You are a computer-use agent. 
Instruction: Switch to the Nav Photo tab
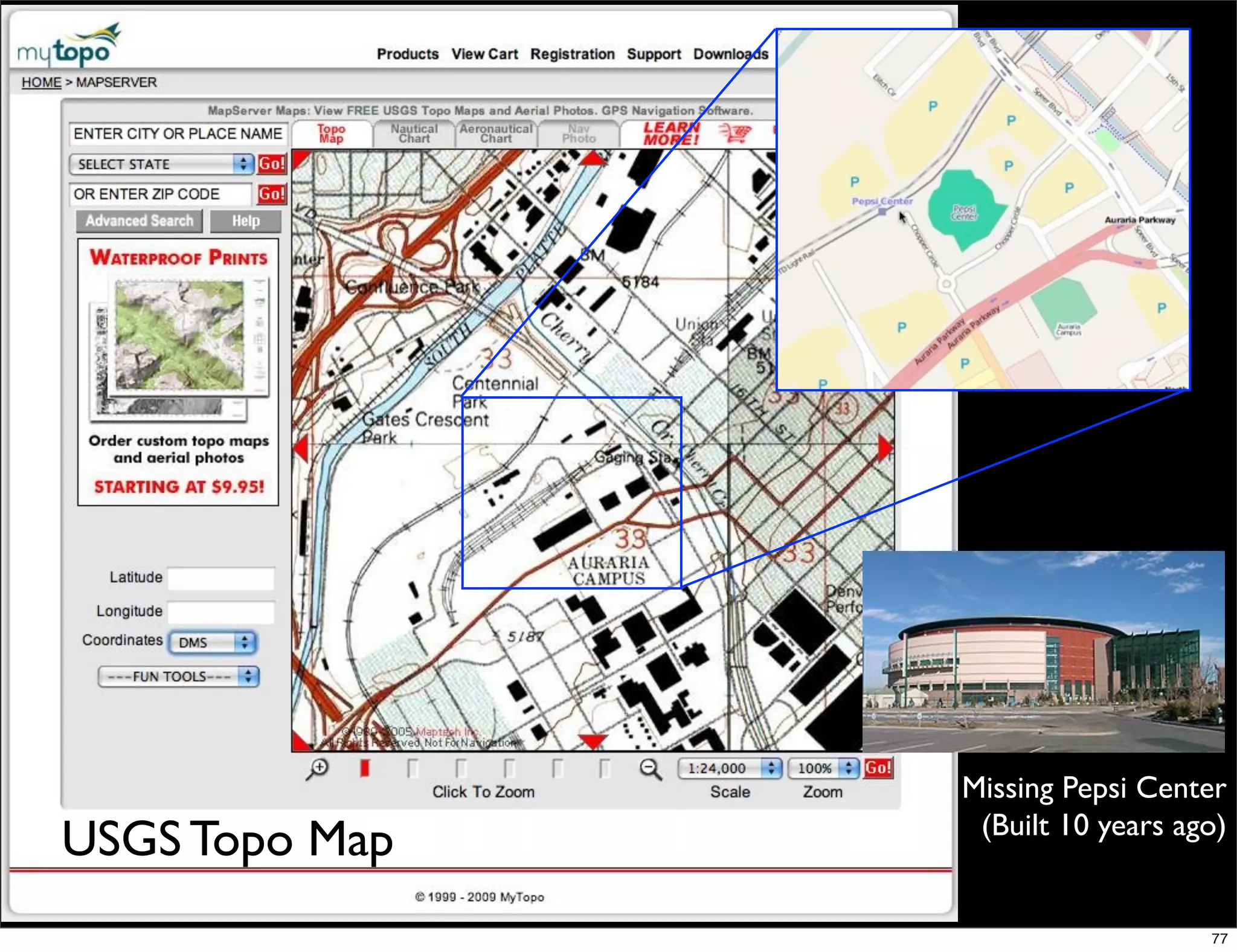tap(579, 133)
